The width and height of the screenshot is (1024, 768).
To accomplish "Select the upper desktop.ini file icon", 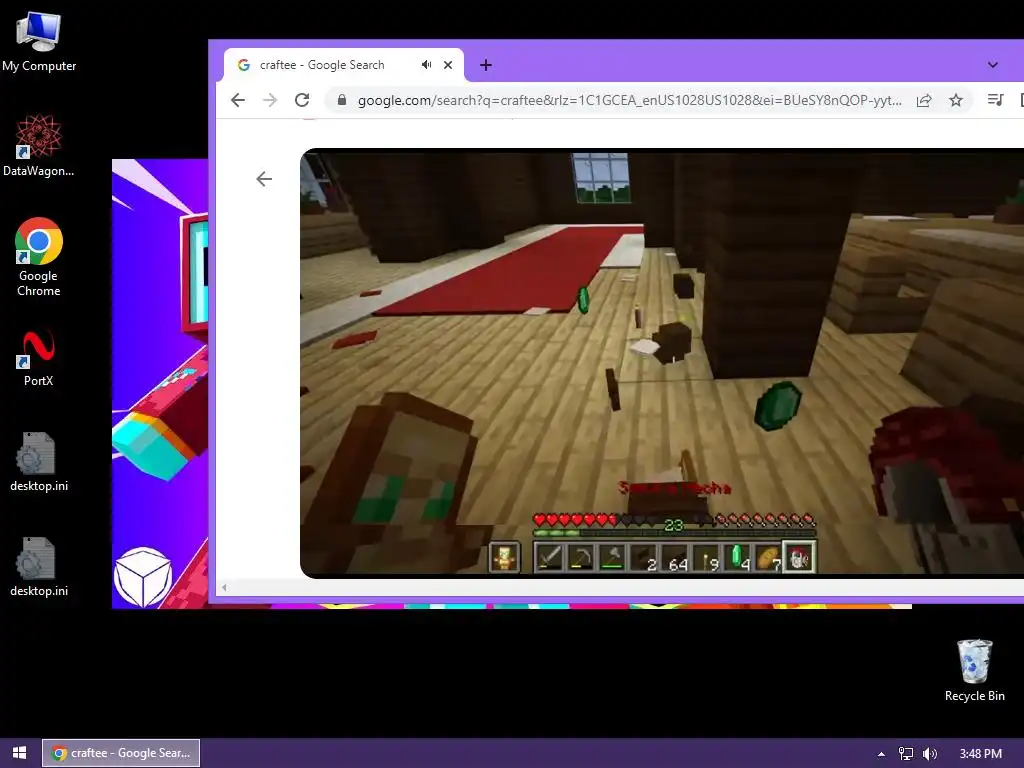I will point(39,462).
